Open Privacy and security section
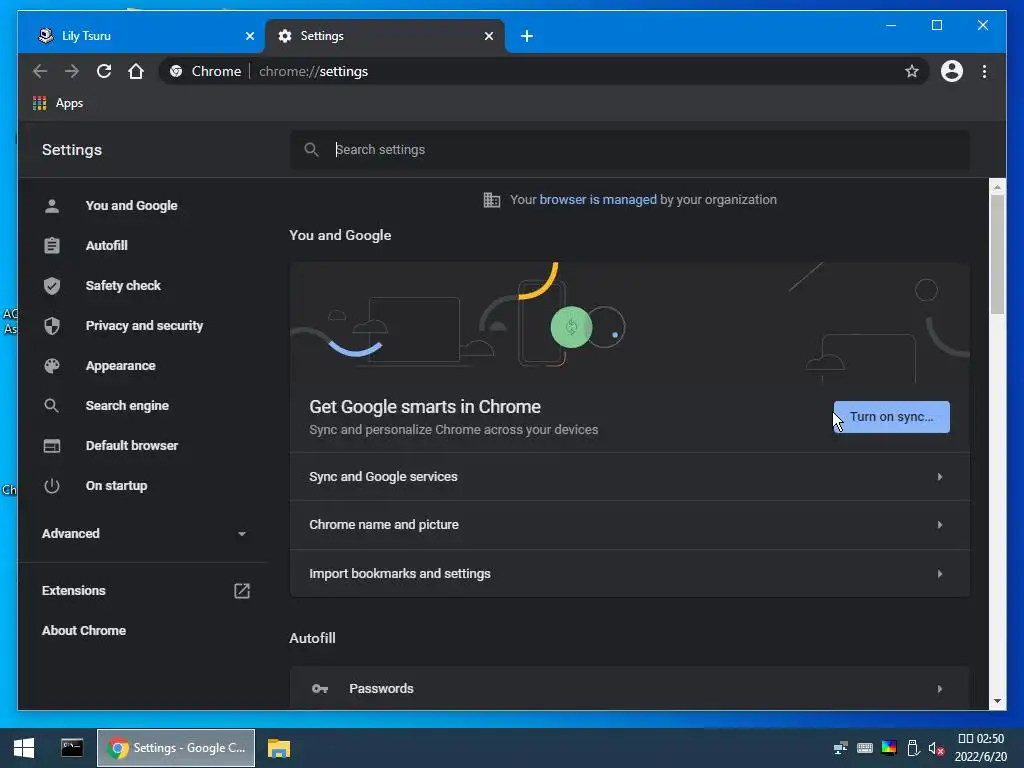Image resolution: width=1024 pixels, height=768 pixels. (144, 326)
